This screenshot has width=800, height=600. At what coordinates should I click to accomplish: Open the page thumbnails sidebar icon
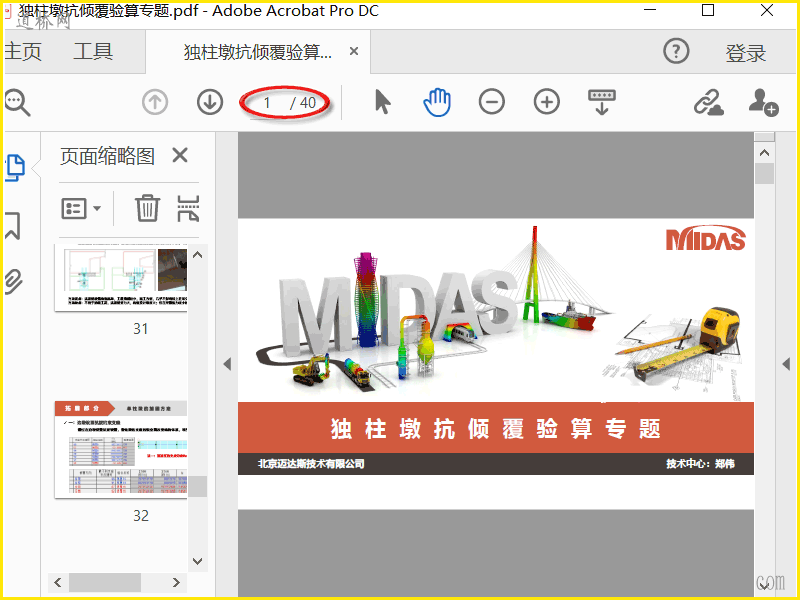15,167
